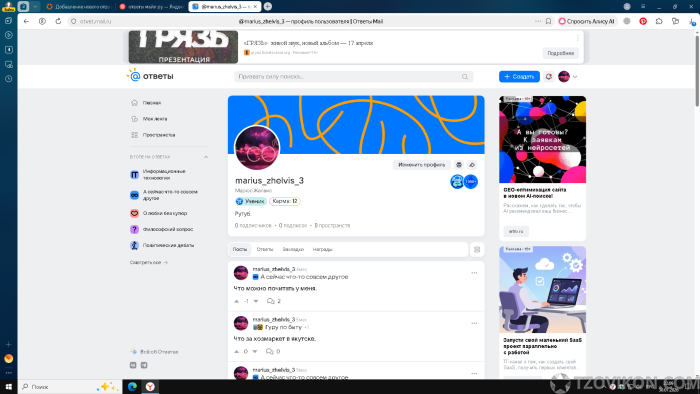Click the last icon in profile action row

pos(472,165)
